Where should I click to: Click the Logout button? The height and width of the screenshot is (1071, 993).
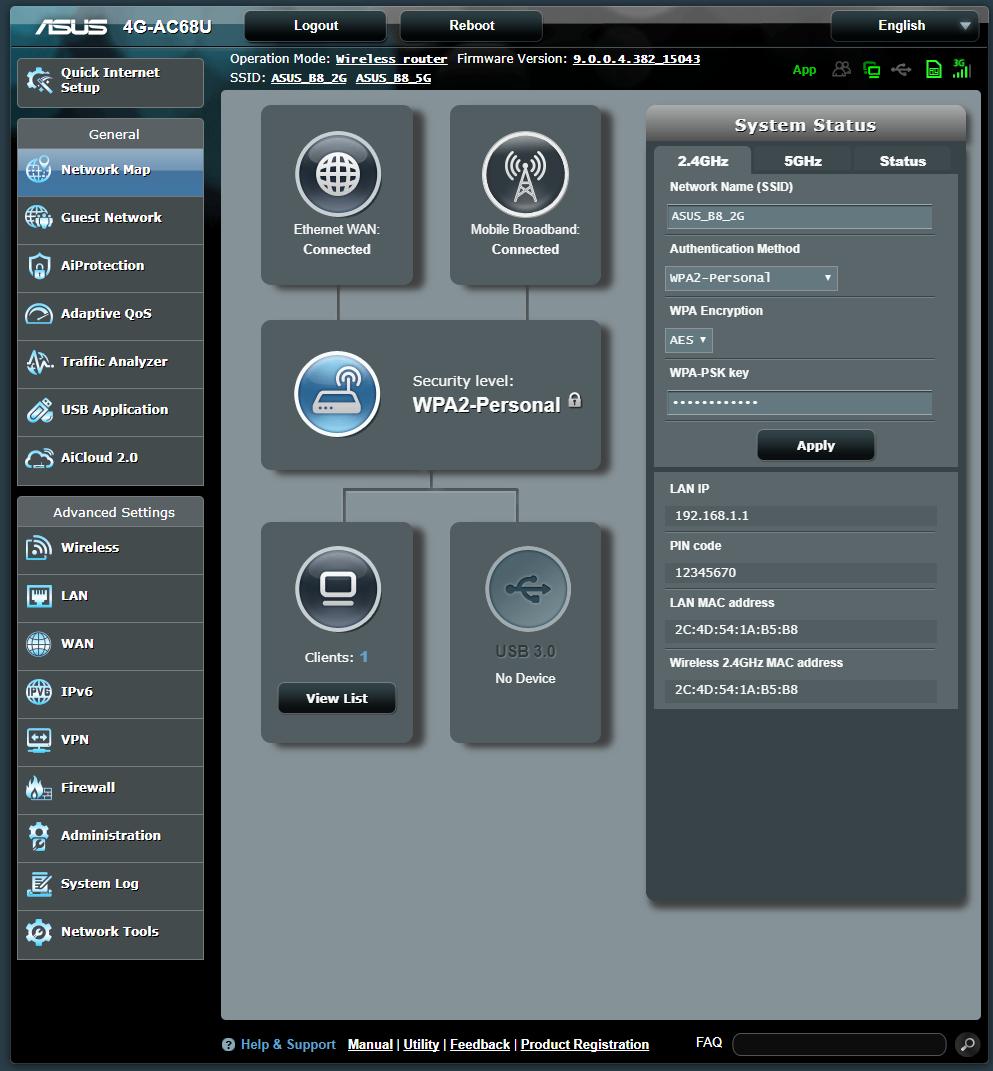[x=316, y=26]
